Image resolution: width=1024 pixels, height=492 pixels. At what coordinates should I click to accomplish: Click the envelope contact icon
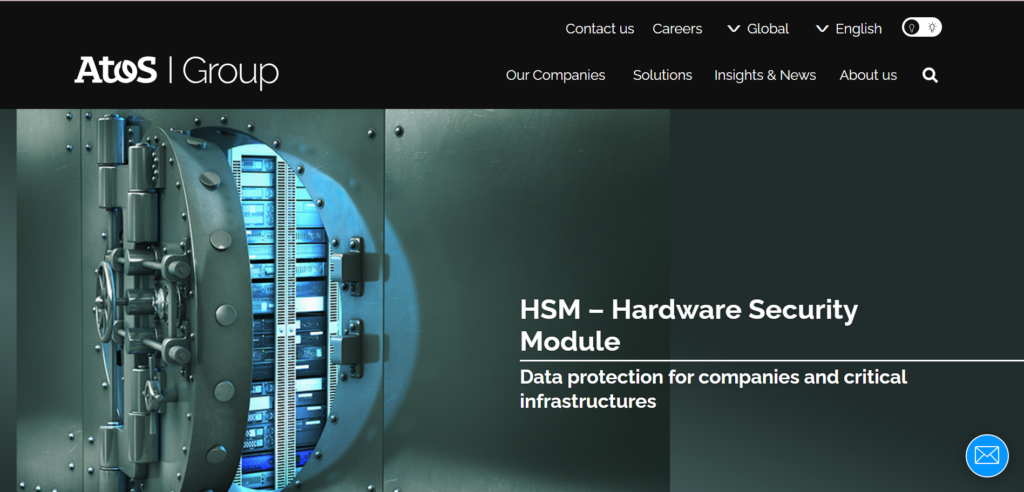click(986, 455)
